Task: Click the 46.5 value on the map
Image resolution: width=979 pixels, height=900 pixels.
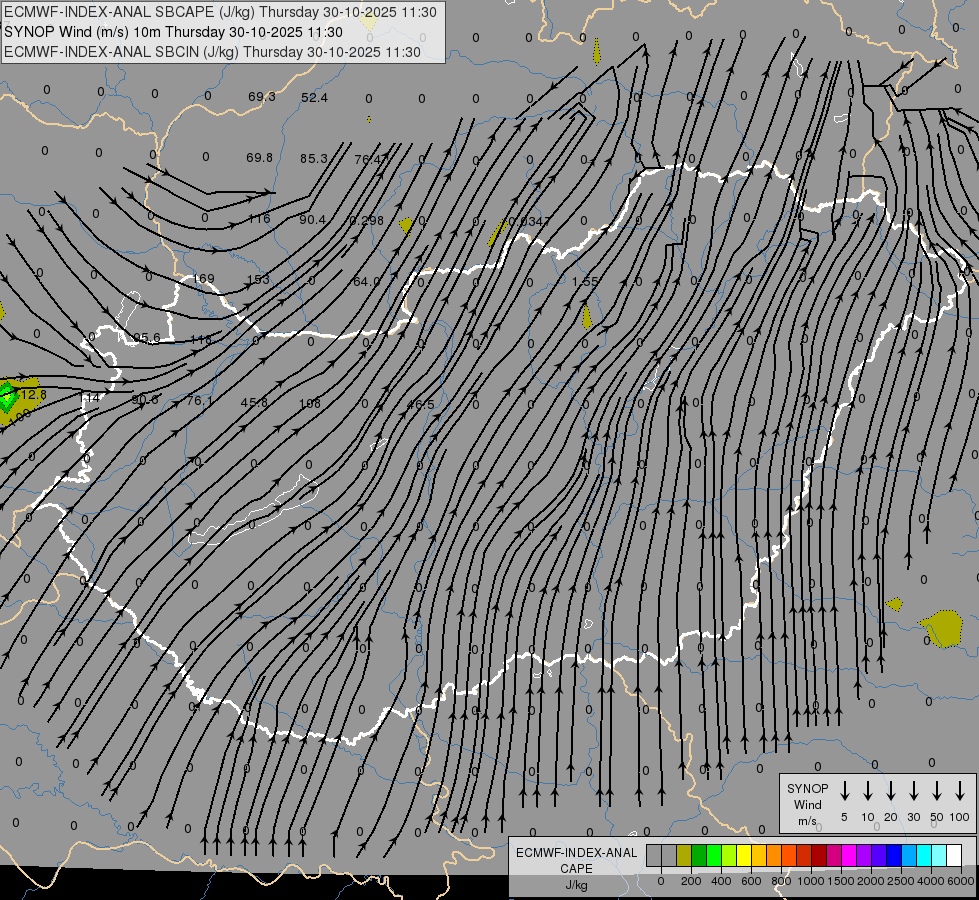Action: tap(420, 405)
